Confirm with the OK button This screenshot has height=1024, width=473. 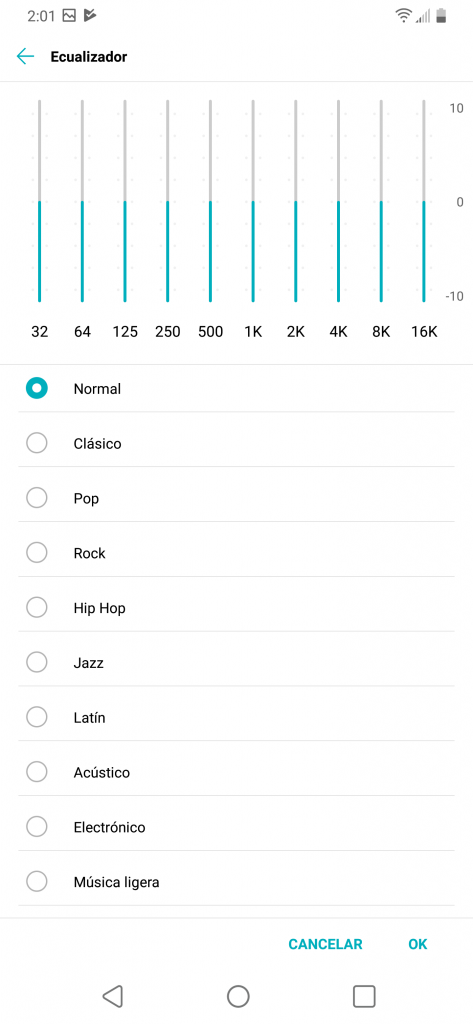pos(417,944)
